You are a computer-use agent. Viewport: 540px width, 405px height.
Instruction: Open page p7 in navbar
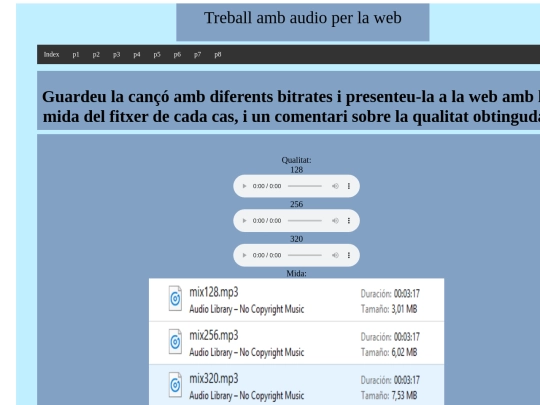197,54
